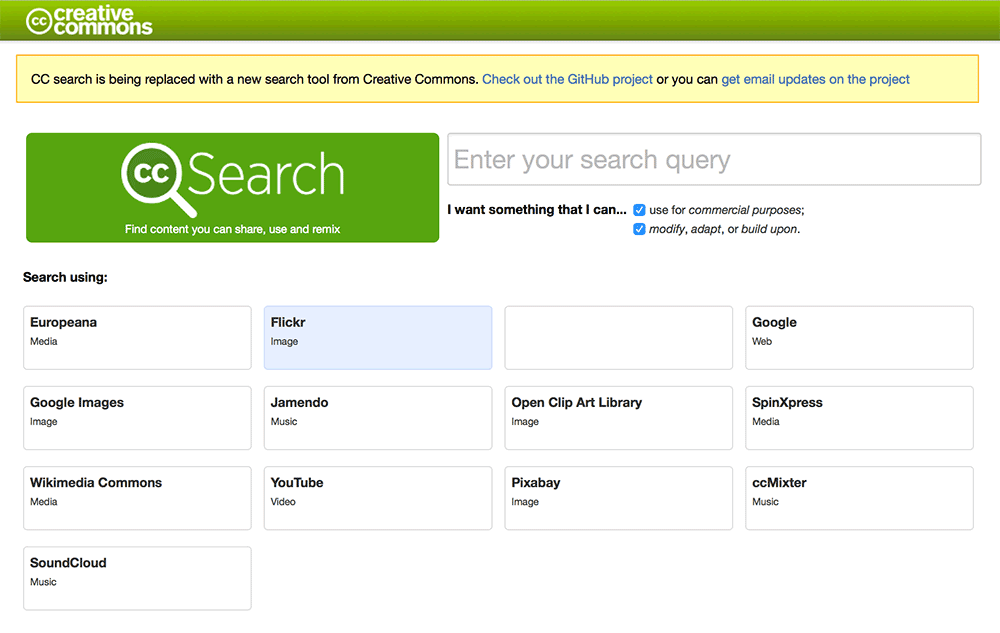Open 'get email updates on the project' link
Viewport: 1000px width, 633px height.
[x=815, y=79]
